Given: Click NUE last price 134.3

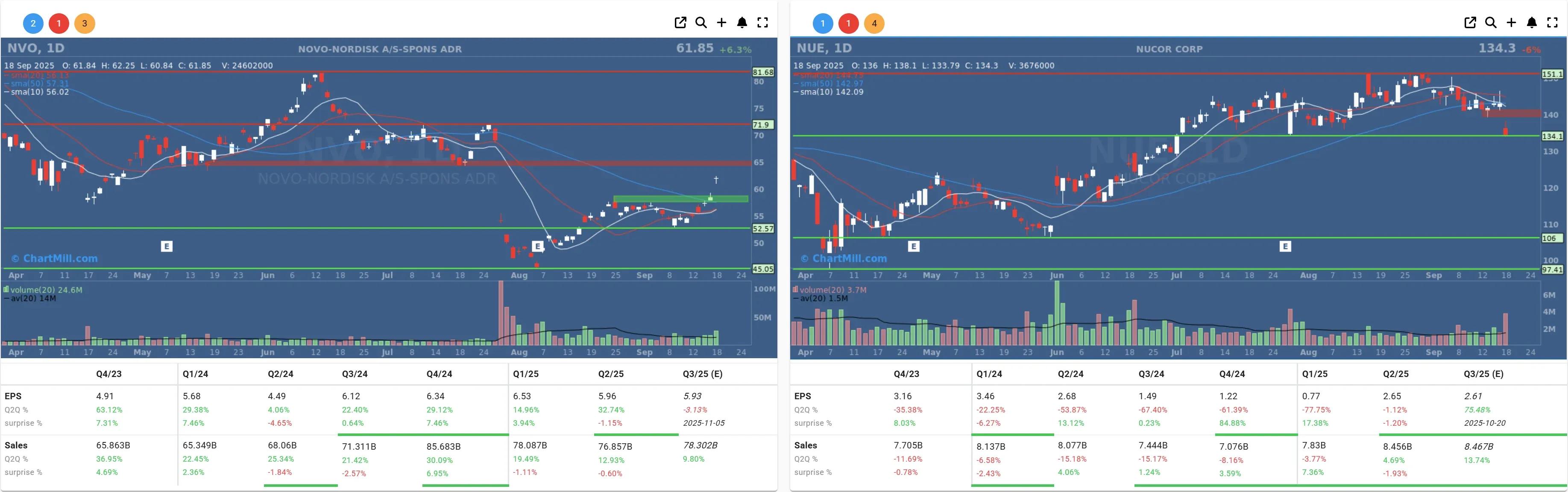Looking at the screenshot, I should [x=1497, y=48].
